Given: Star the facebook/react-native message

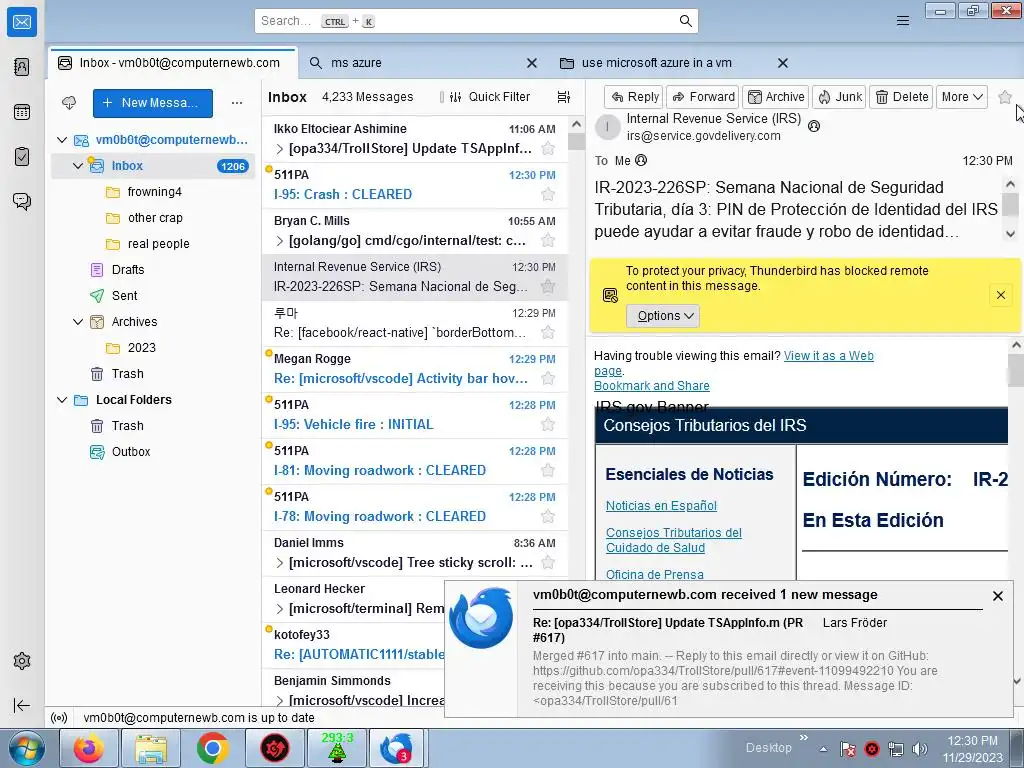Looking at the screenshot, I should (x=548, y=332).
